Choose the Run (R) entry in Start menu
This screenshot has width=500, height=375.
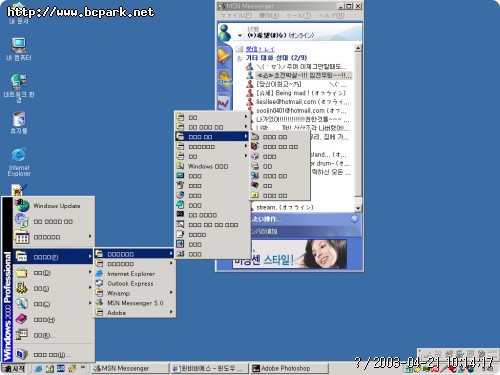pyautogui.click(x=53, y=335)
